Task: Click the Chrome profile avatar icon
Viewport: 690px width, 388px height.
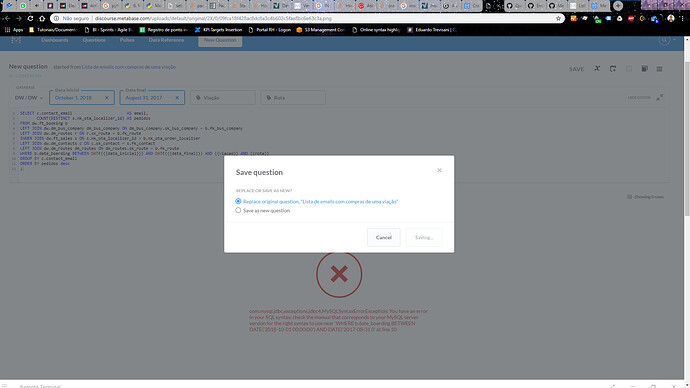Action: point(671,18)
